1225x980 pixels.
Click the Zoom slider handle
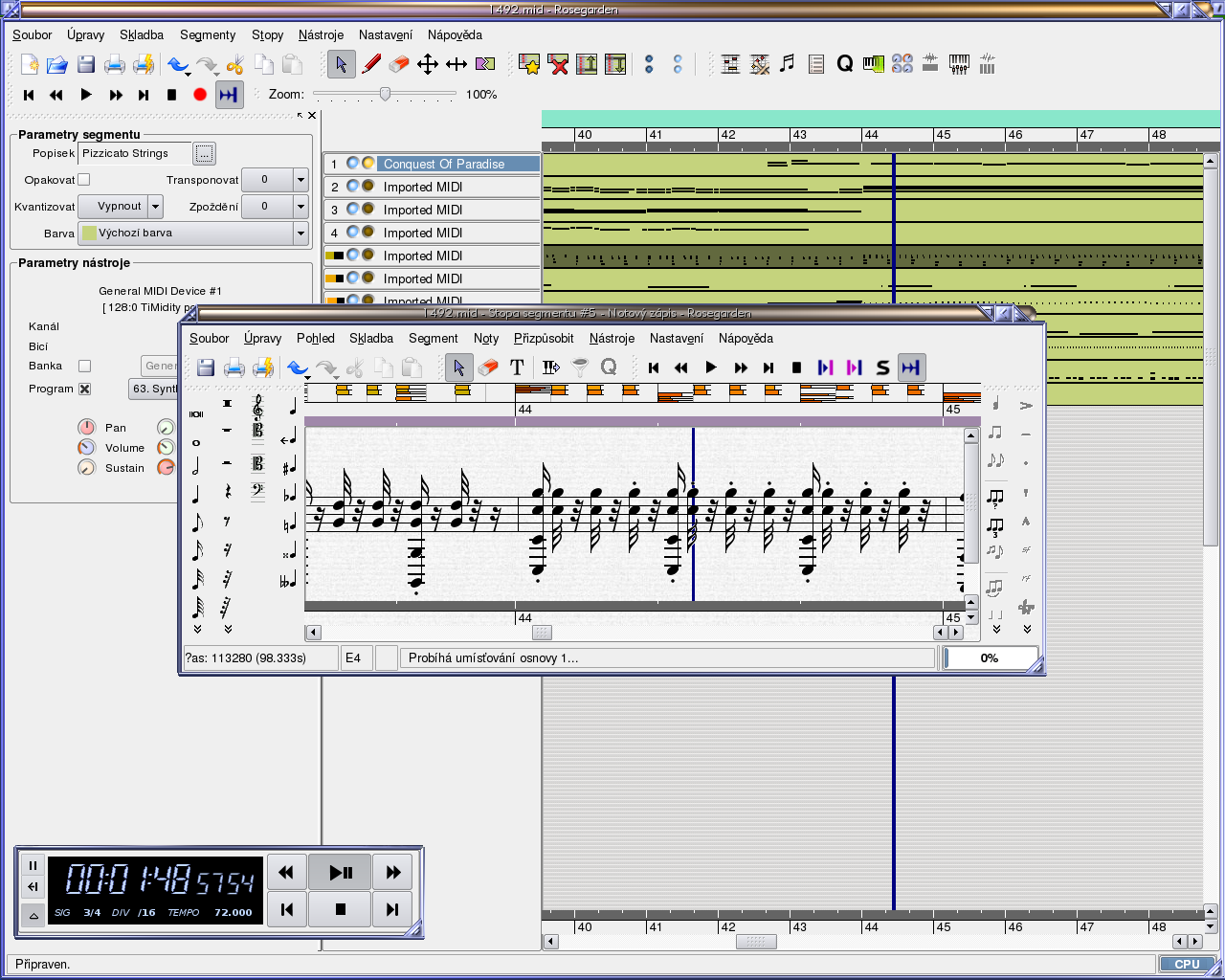(385, 94)
